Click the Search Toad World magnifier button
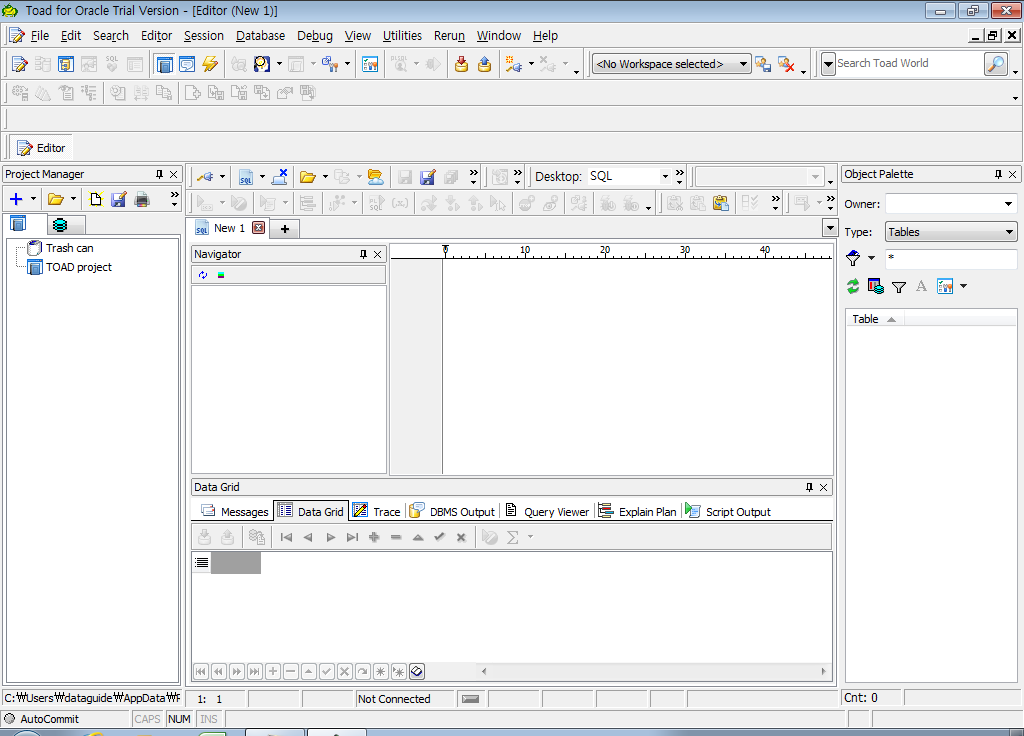 tap(995, 64)
